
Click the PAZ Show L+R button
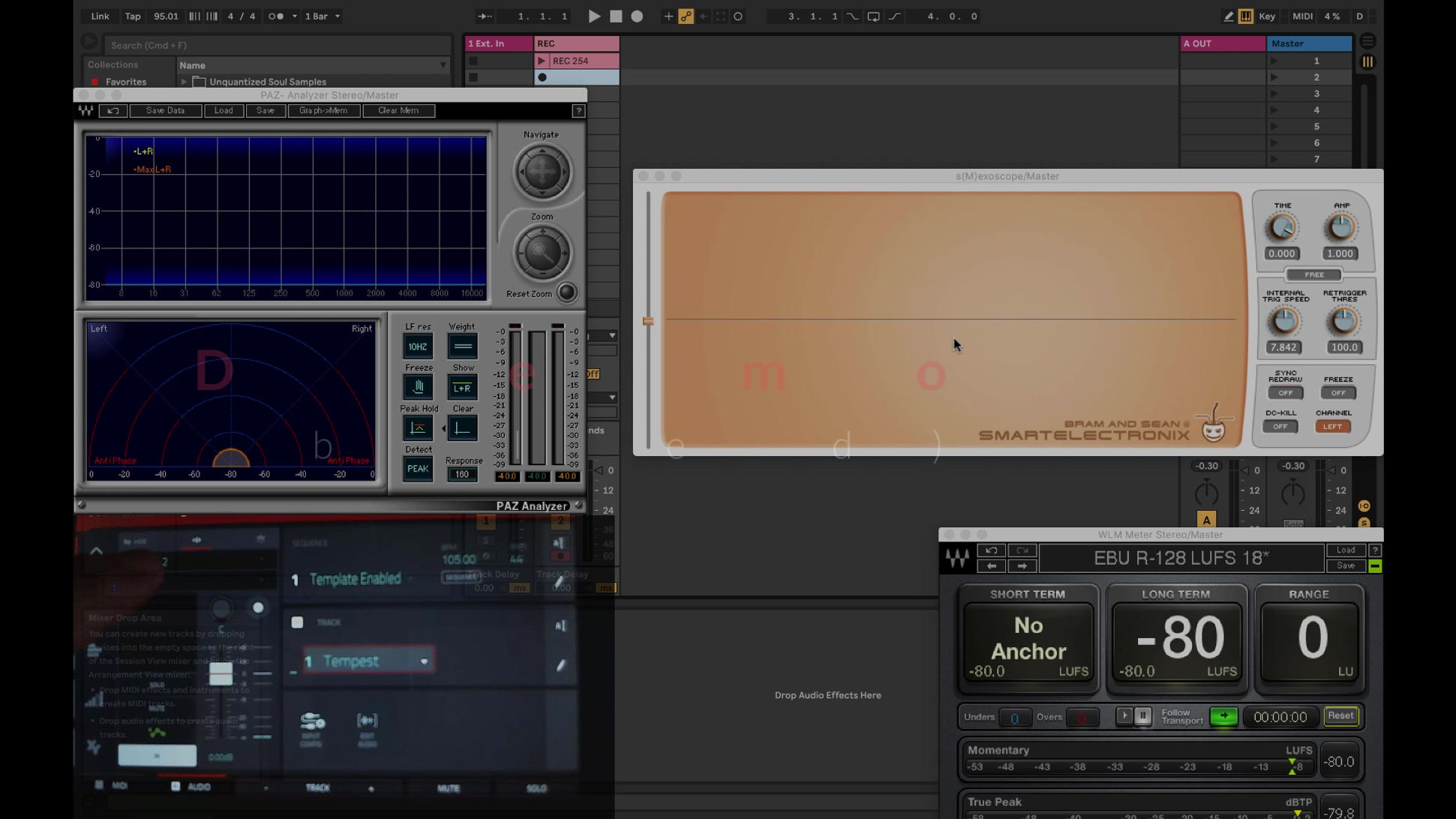point(462,387)
